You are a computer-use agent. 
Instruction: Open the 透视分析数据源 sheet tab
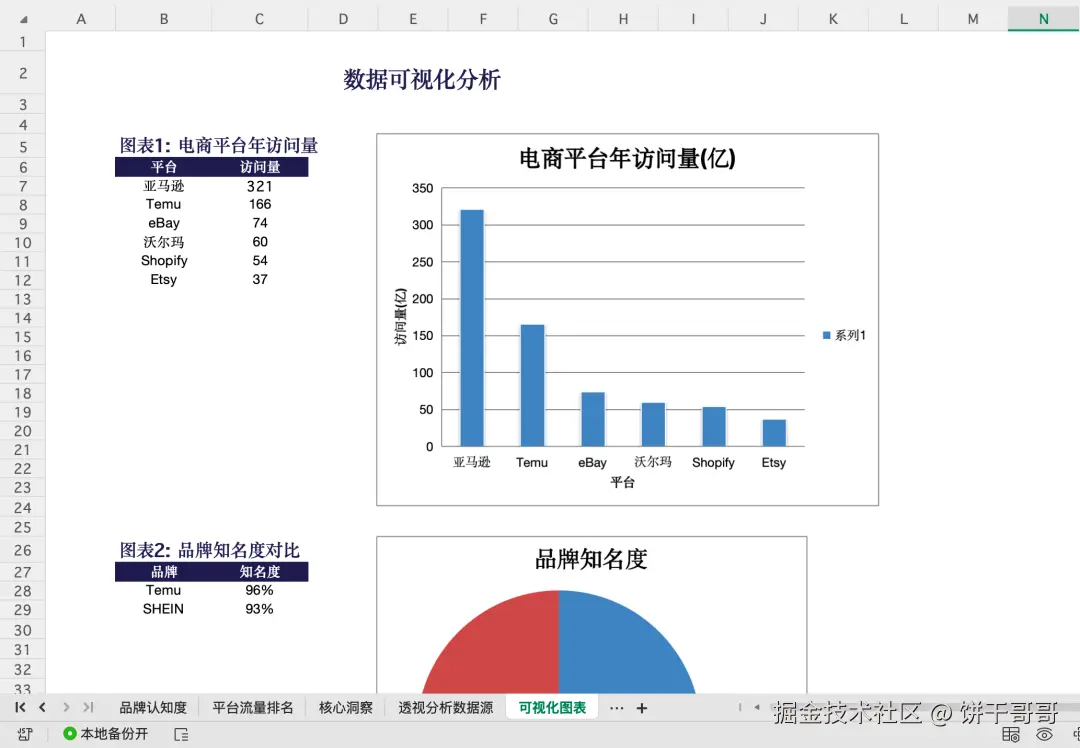(x=446, y=708)
